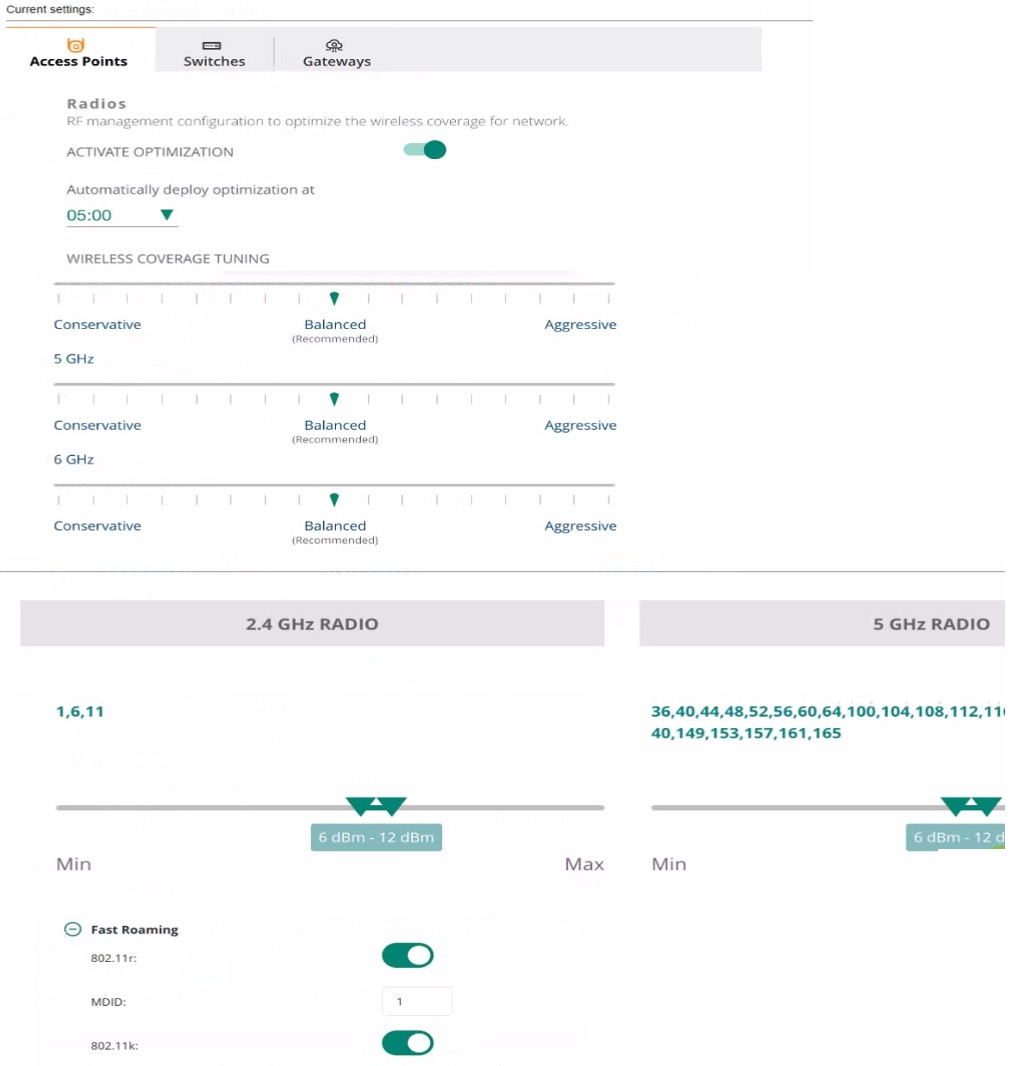Open the 05:00 deployment time dropdown

(166, 215)
